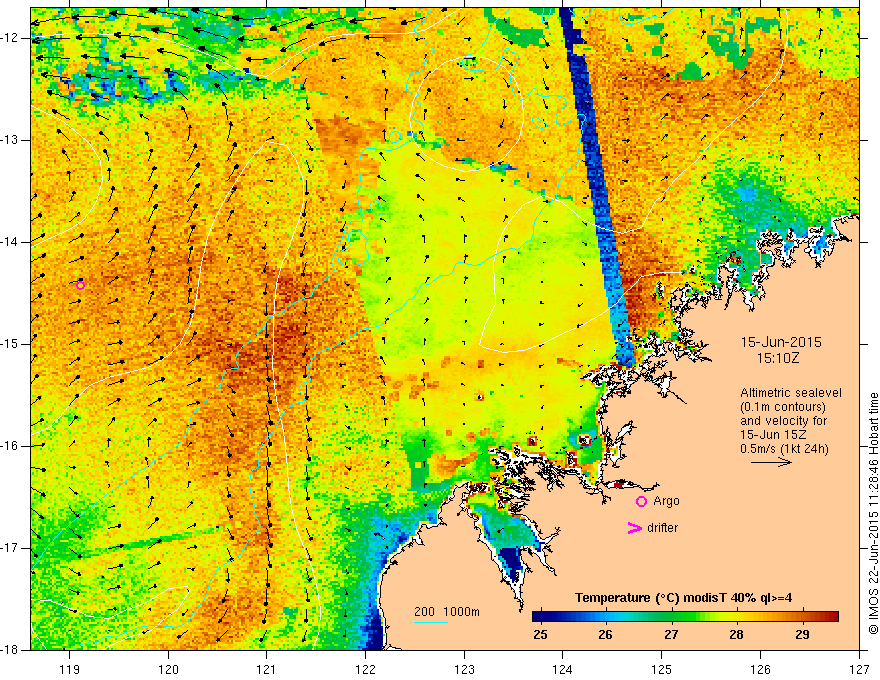This screenshot has width=880, height=680.
Task: Click the dark blue cold water in the gulf
Action: (x=511, y=564)
